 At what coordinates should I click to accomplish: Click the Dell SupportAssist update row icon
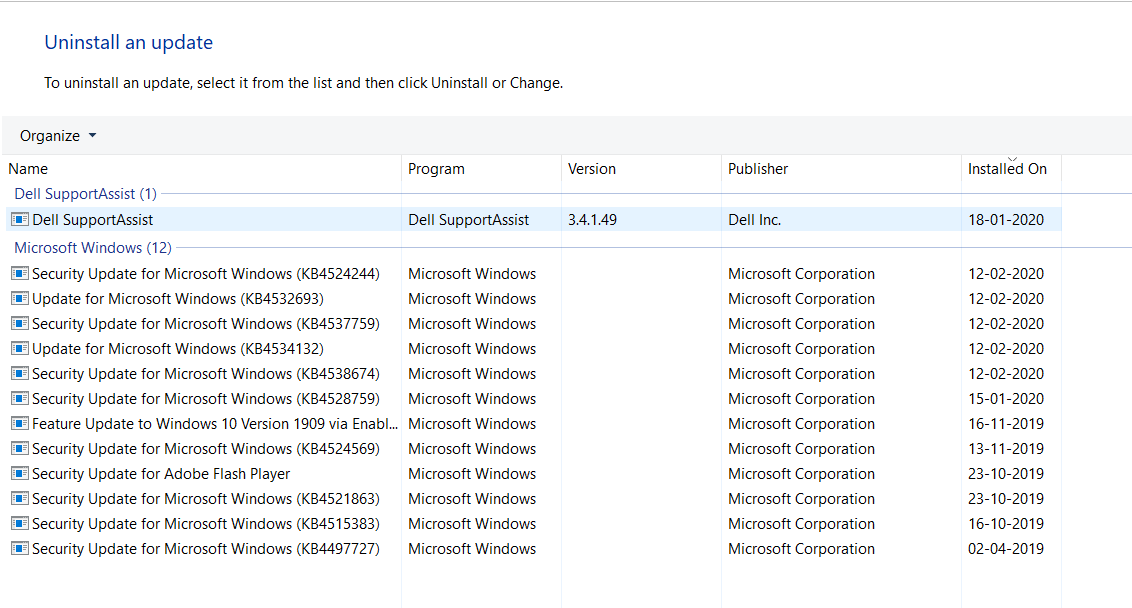tap(20, 220)
